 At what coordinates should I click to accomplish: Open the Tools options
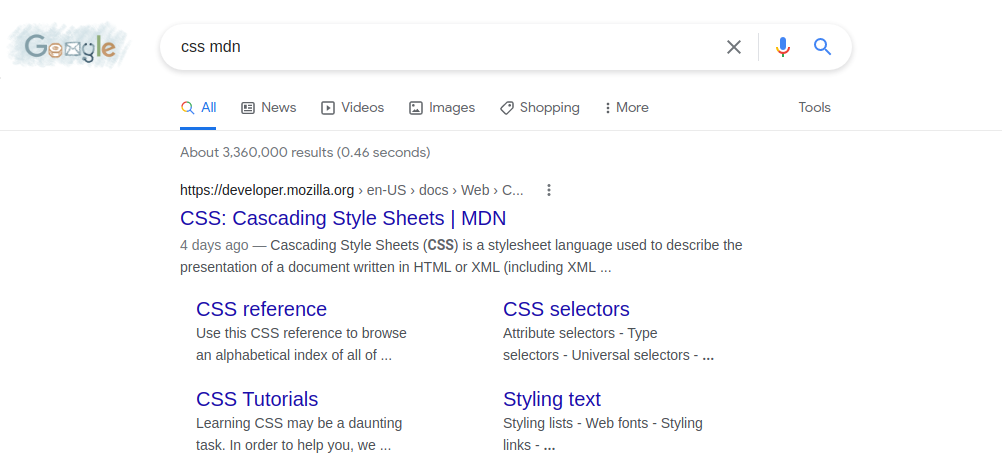coord(814,108)
